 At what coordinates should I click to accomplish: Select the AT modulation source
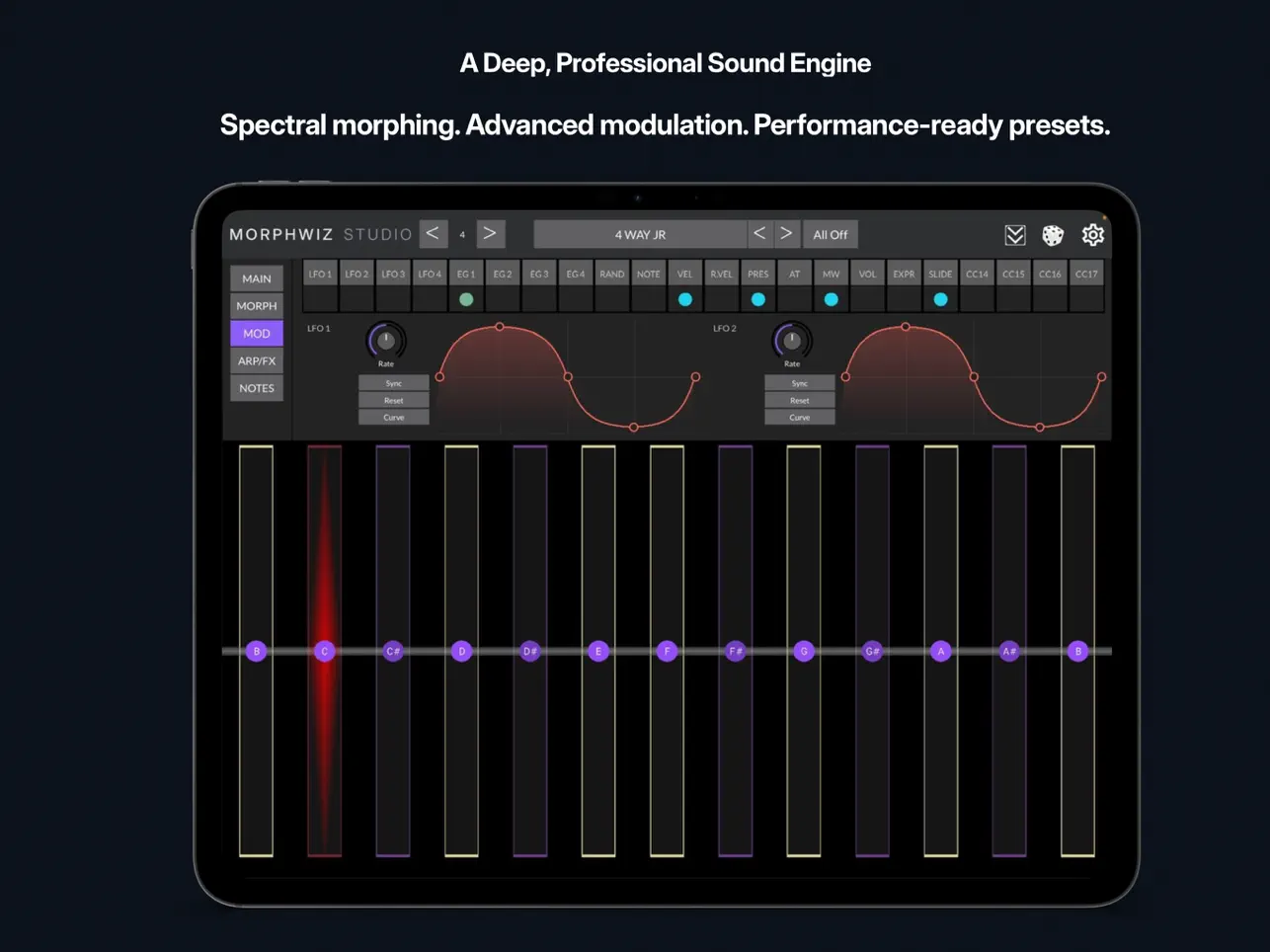795,274
